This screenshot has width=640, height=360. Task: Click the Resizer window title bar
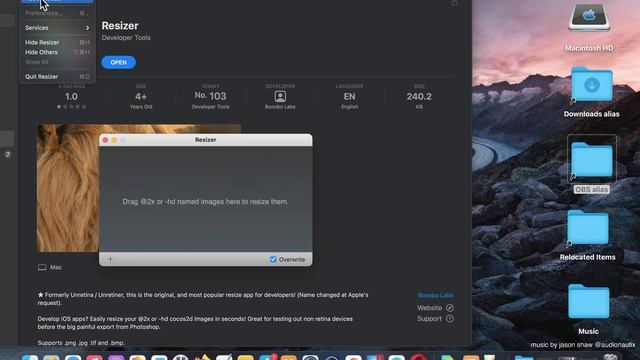click(x=206, y=140)
